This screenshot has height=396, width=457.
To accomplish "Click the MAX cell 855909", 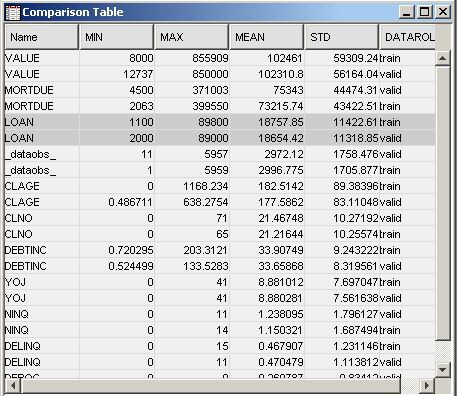I will [192, 58].
